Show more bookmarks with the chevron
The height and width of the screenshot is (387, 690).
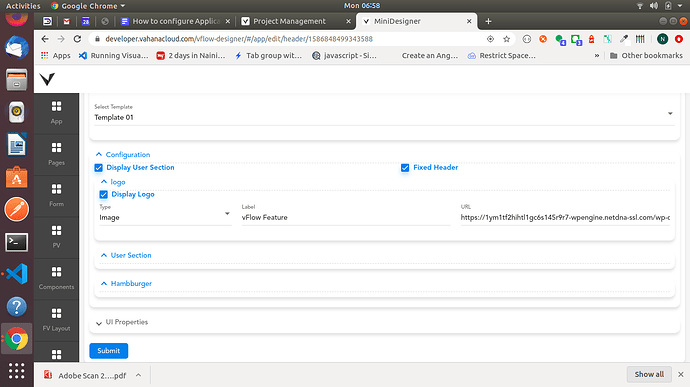[x=597, y=55]
